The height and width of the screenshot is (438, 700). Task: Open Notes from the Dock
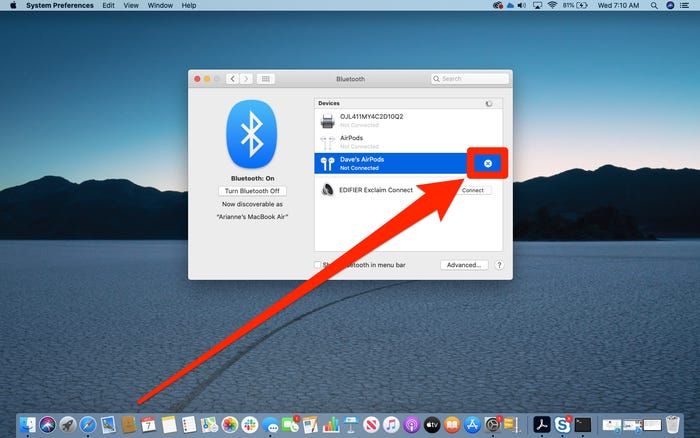[169, 425]
